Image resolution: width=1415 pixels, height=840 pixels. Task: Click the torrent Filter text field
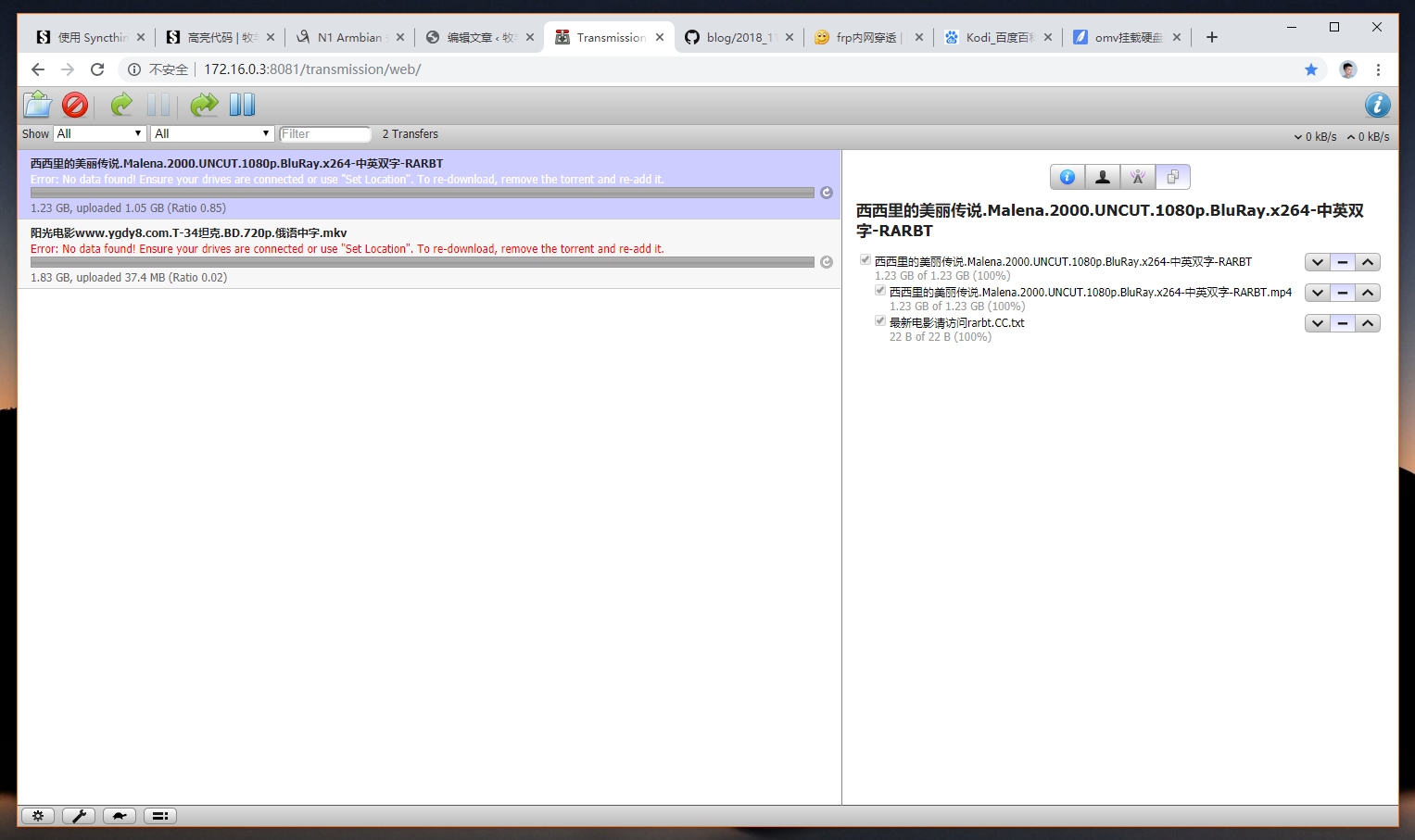click(325, 134)
